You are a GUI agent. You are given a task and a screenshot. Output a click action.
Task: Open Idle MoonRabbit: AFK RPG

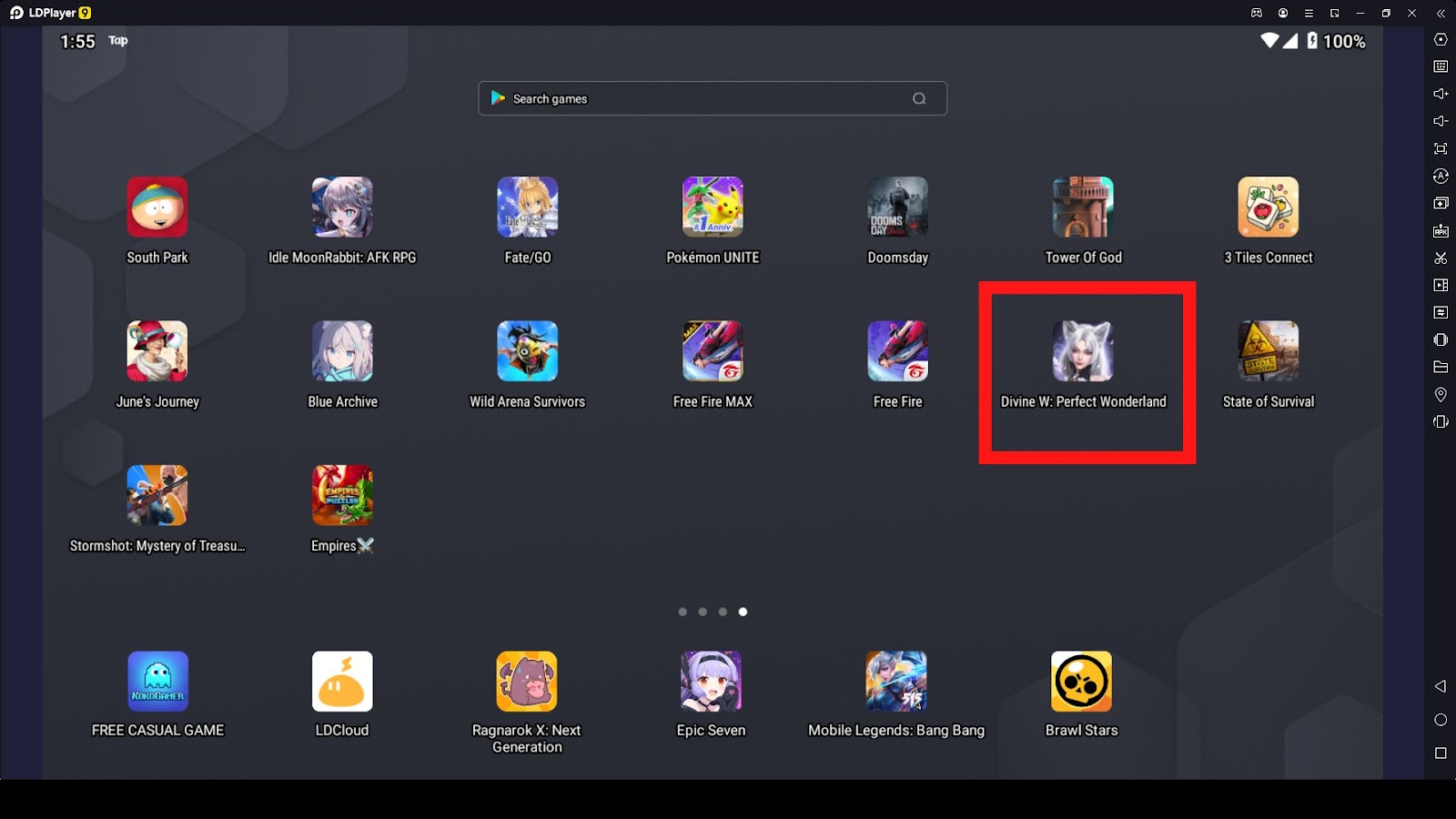point(342,207)
